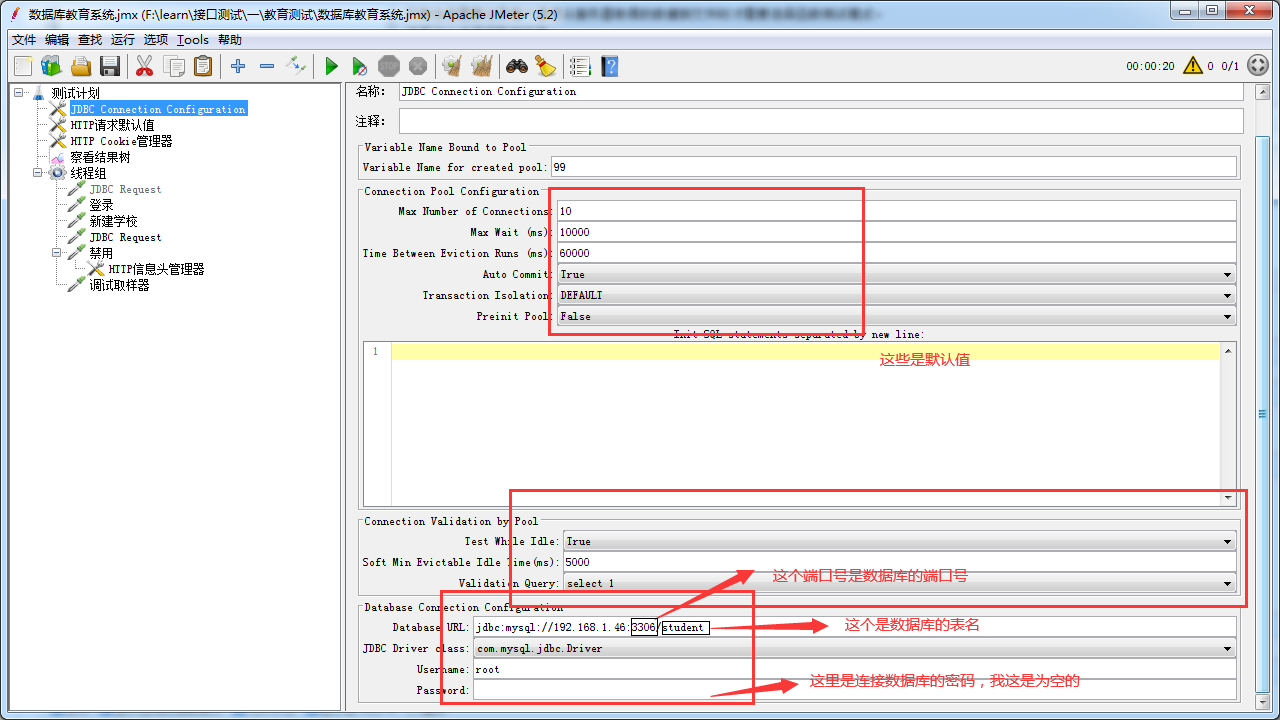The image size is (1280, 720).
Task: Open the 帮助 menu
Action: (230, 40)
